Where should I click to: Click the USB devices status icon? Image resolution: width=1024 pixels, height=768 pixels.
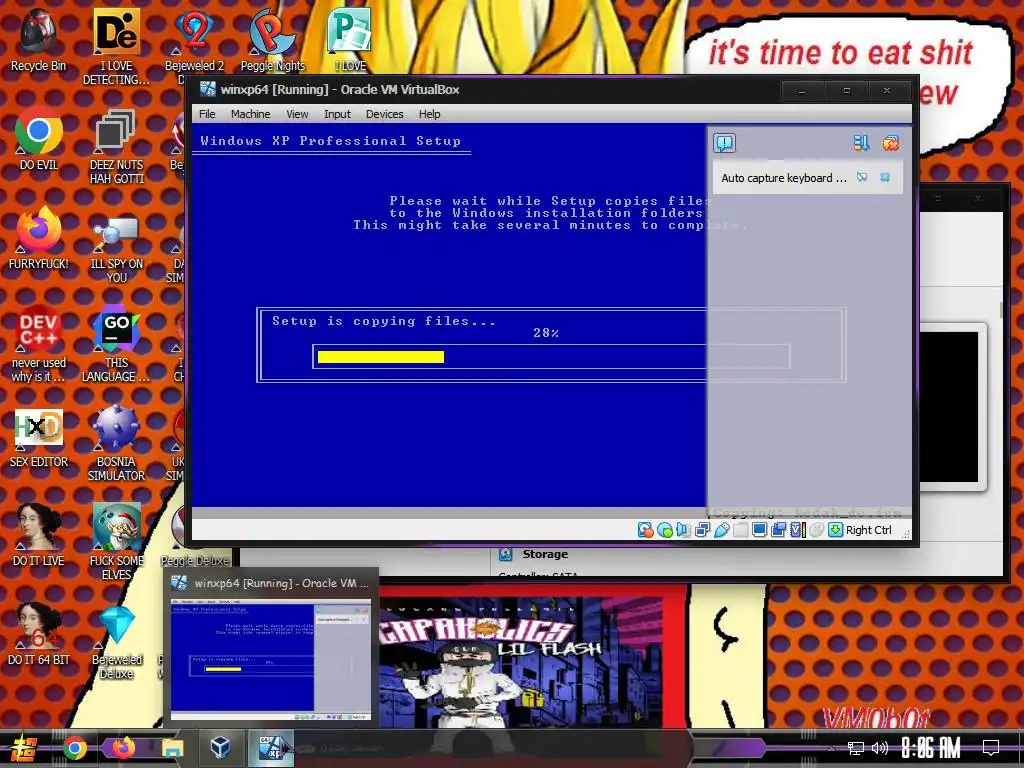pyautogui.click(x=721, y=530)
